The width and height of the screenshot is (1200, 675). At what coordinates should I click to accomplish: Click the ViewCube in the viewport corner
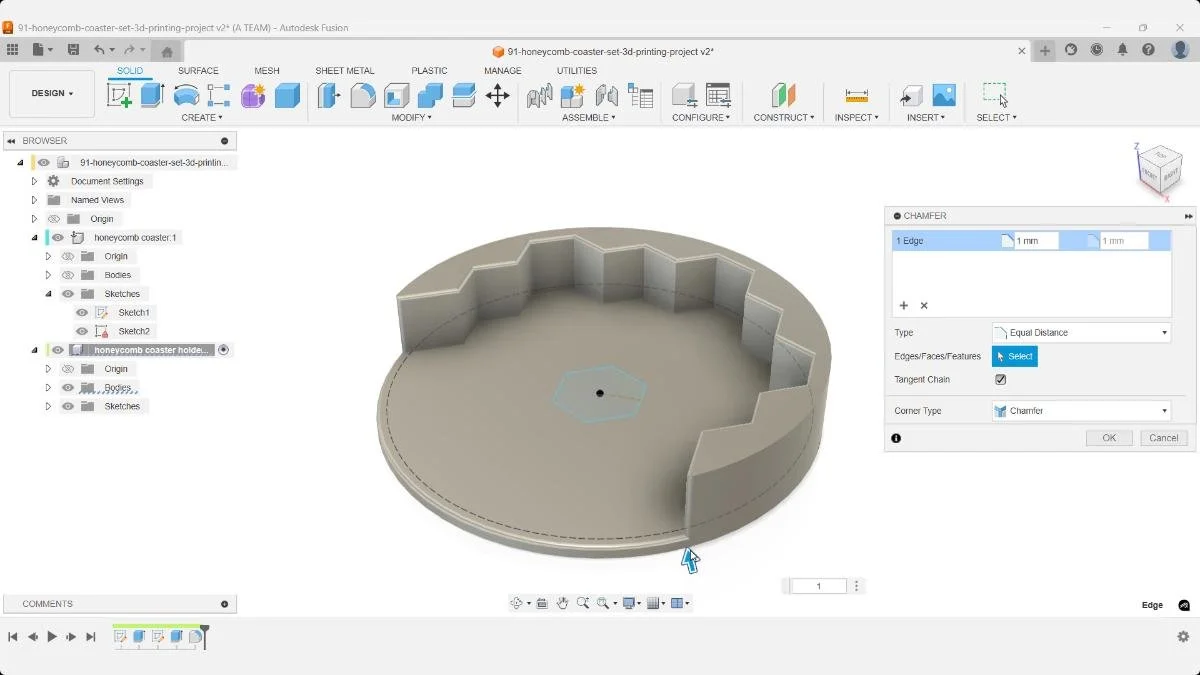[x=1159, y=170]
